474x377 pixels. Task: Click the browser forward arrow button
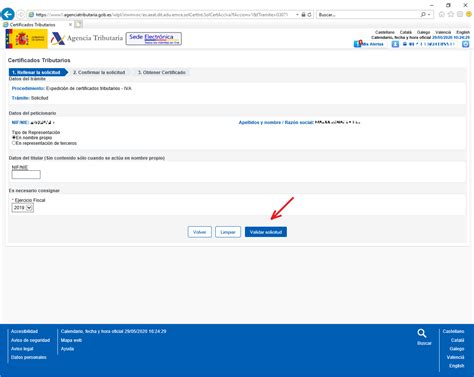pos(21,15)
